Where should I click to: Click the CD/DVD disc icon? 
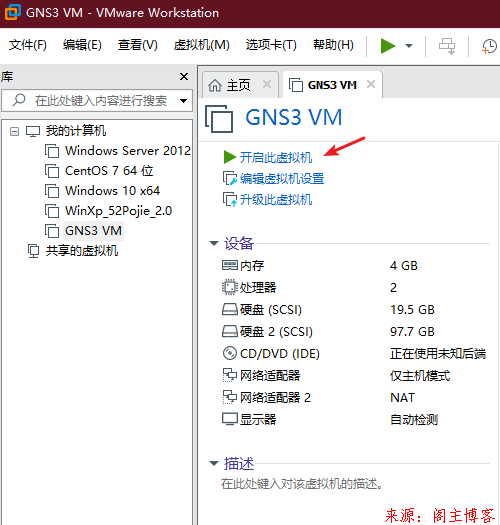(x=230, y=353)
